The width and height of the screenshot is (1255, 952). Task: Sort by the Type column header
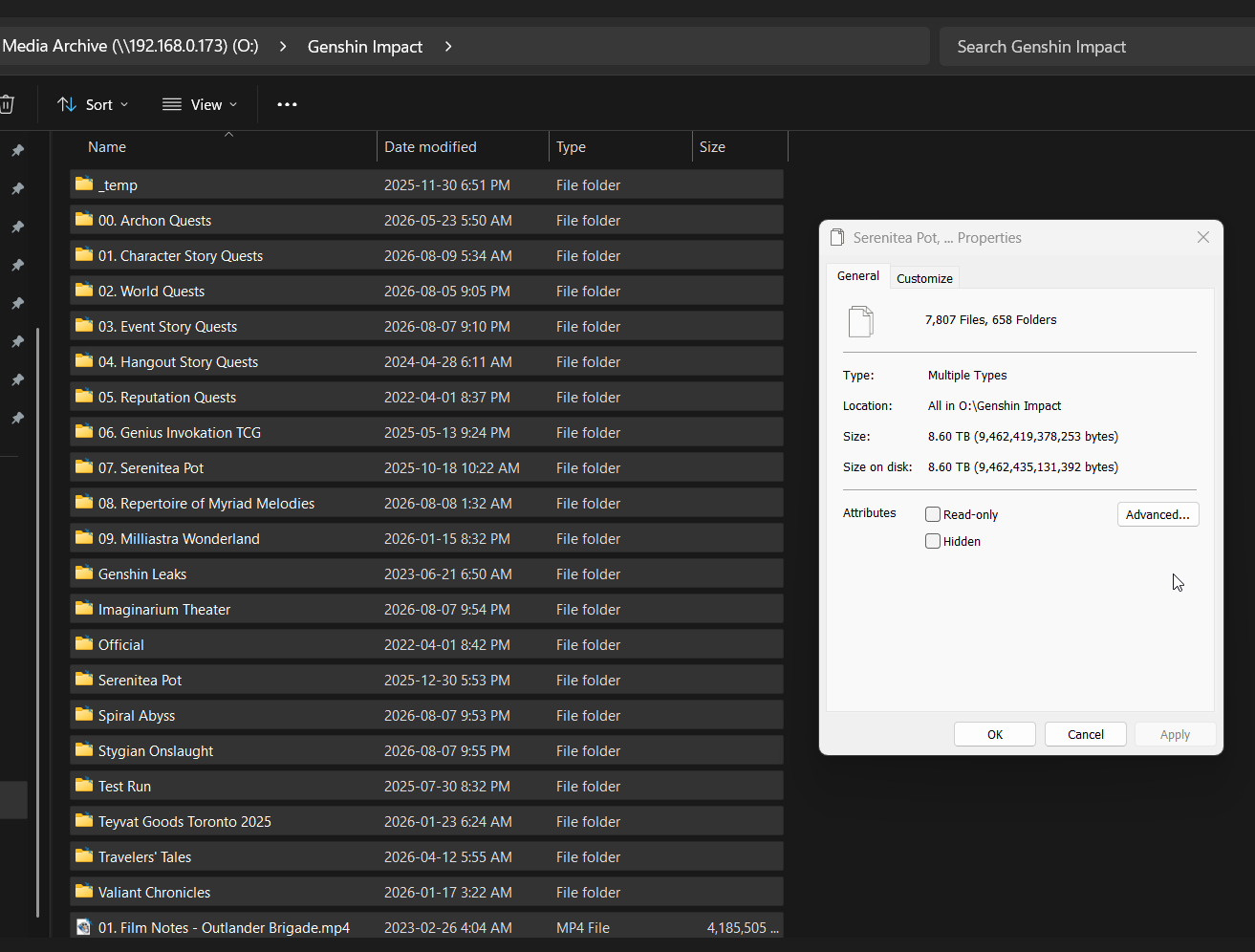point(620,146)
